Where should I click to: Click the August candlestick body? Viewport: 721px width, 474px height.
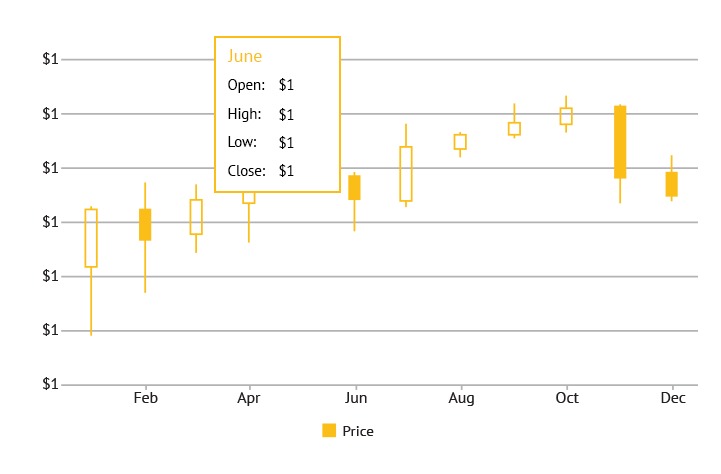tap(460, 142)
